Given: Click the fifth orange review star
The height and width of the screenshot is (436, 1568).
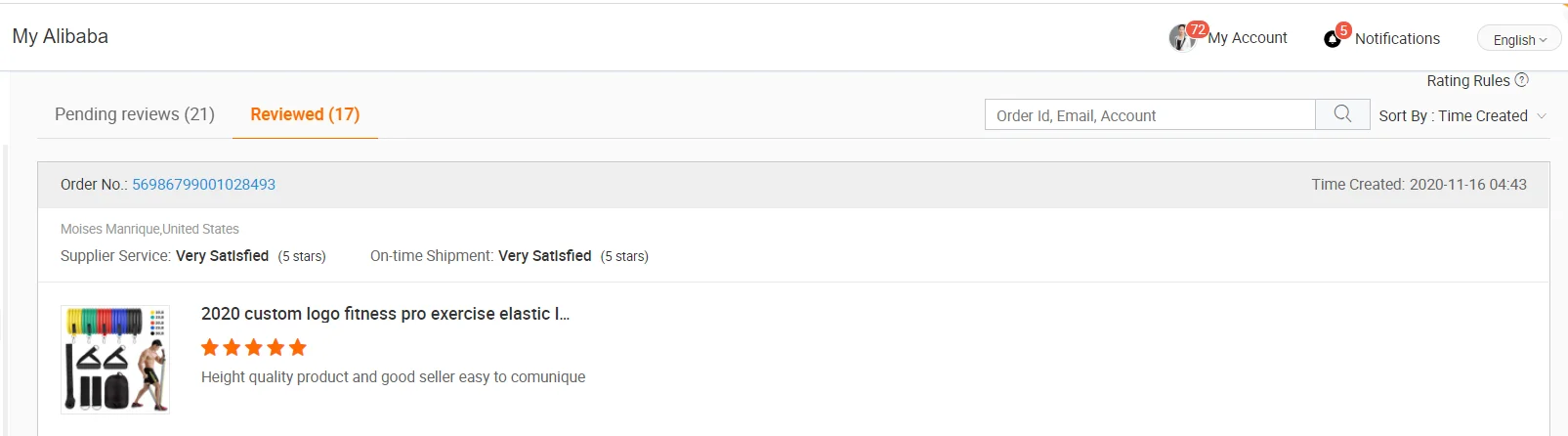Looking at the screenshot, I should point(298,347).
